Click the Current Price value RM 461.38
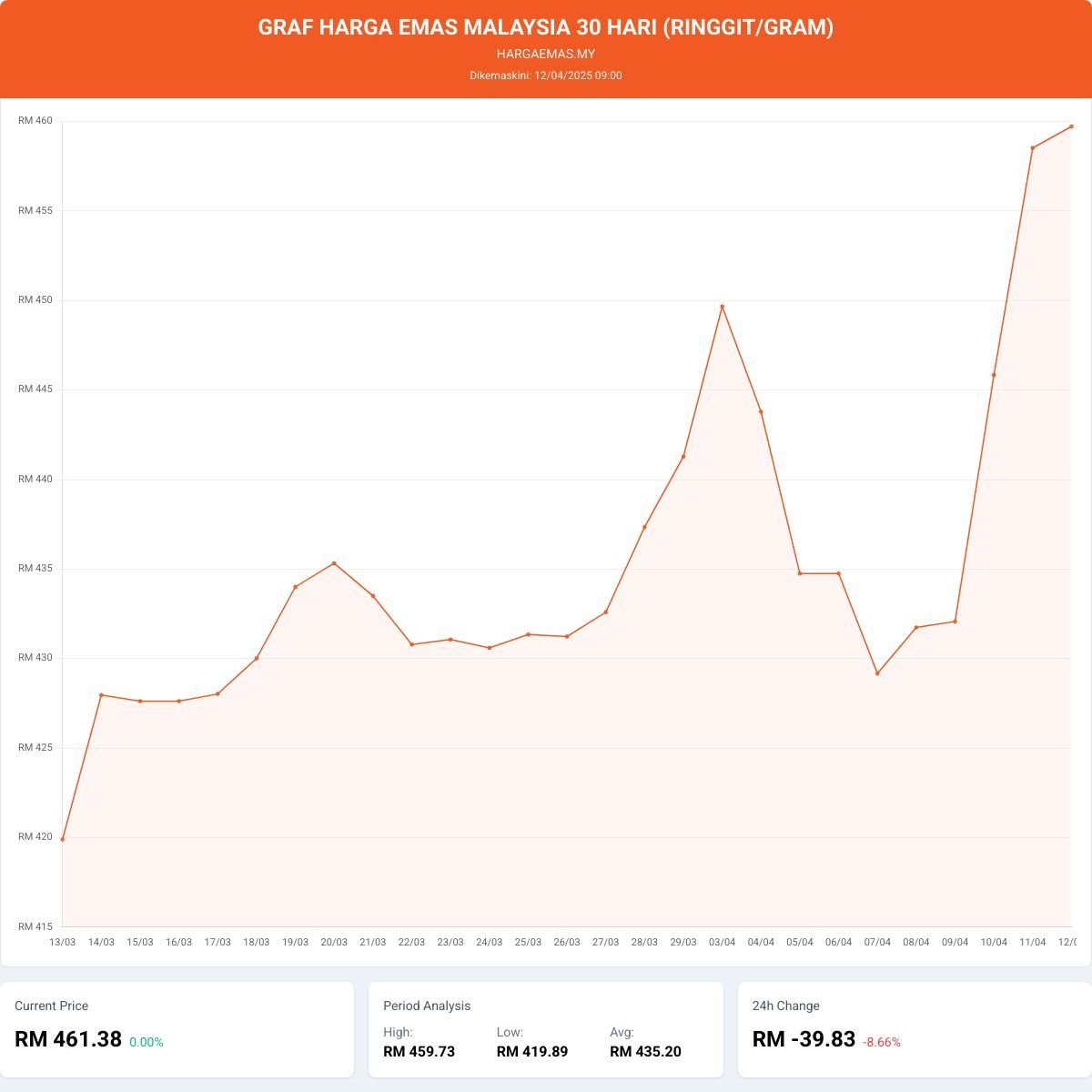Image resolution: width=1092 pixels, height=1092 pixels. click(68, 1039)
